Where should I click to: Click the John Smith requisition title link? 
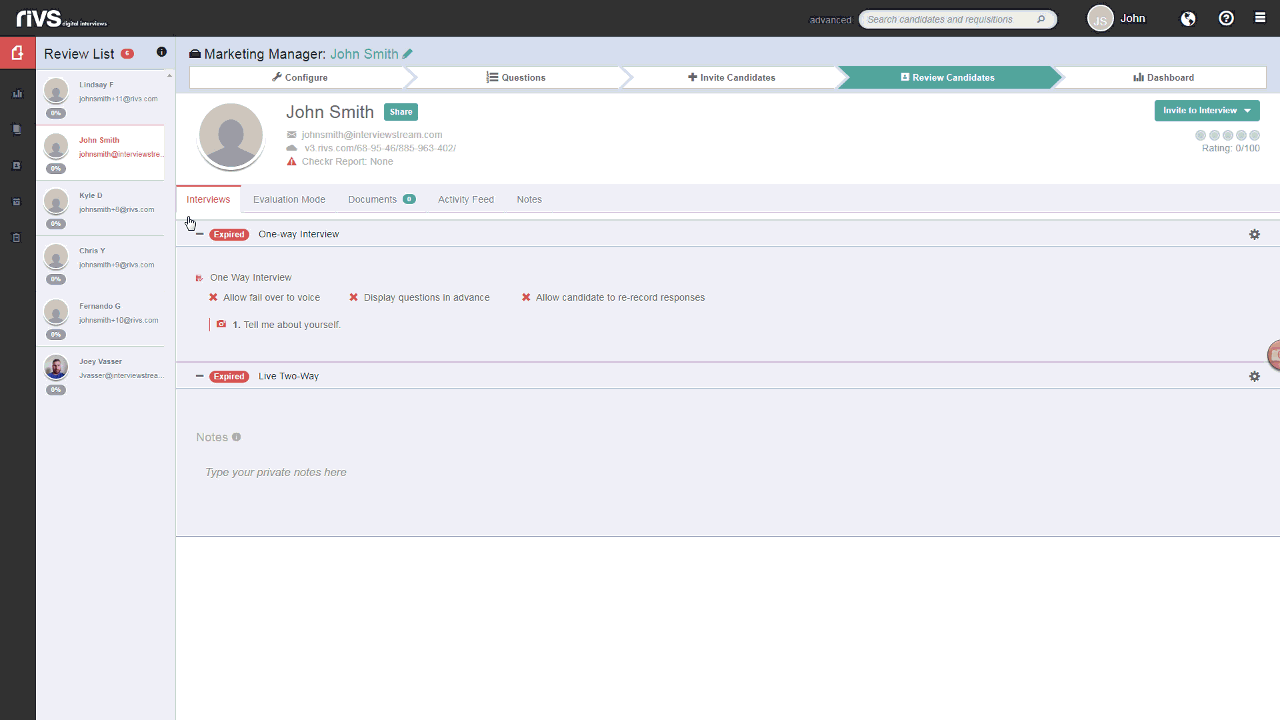click(x=364, y=54)
